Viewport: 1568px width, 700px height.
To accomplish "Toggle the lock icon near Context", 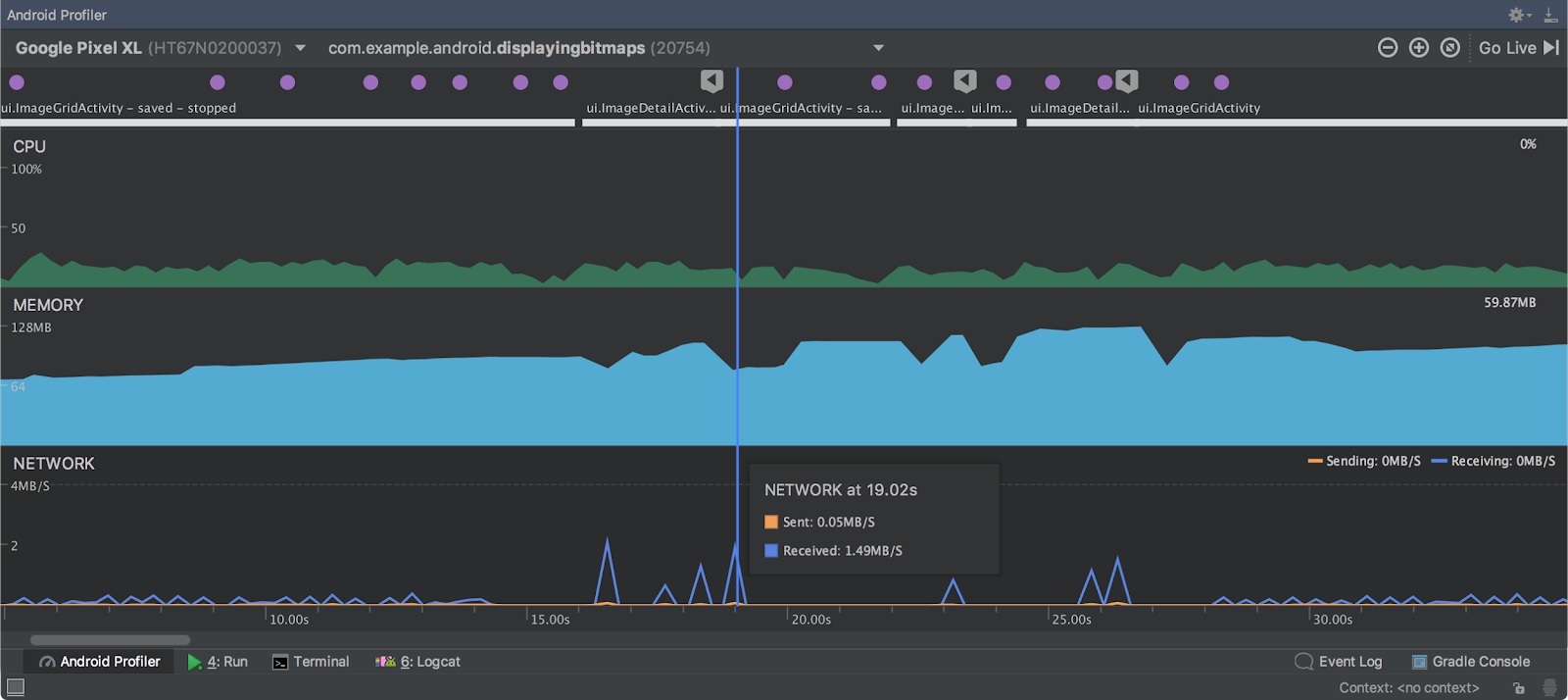I will (1518, 688).
